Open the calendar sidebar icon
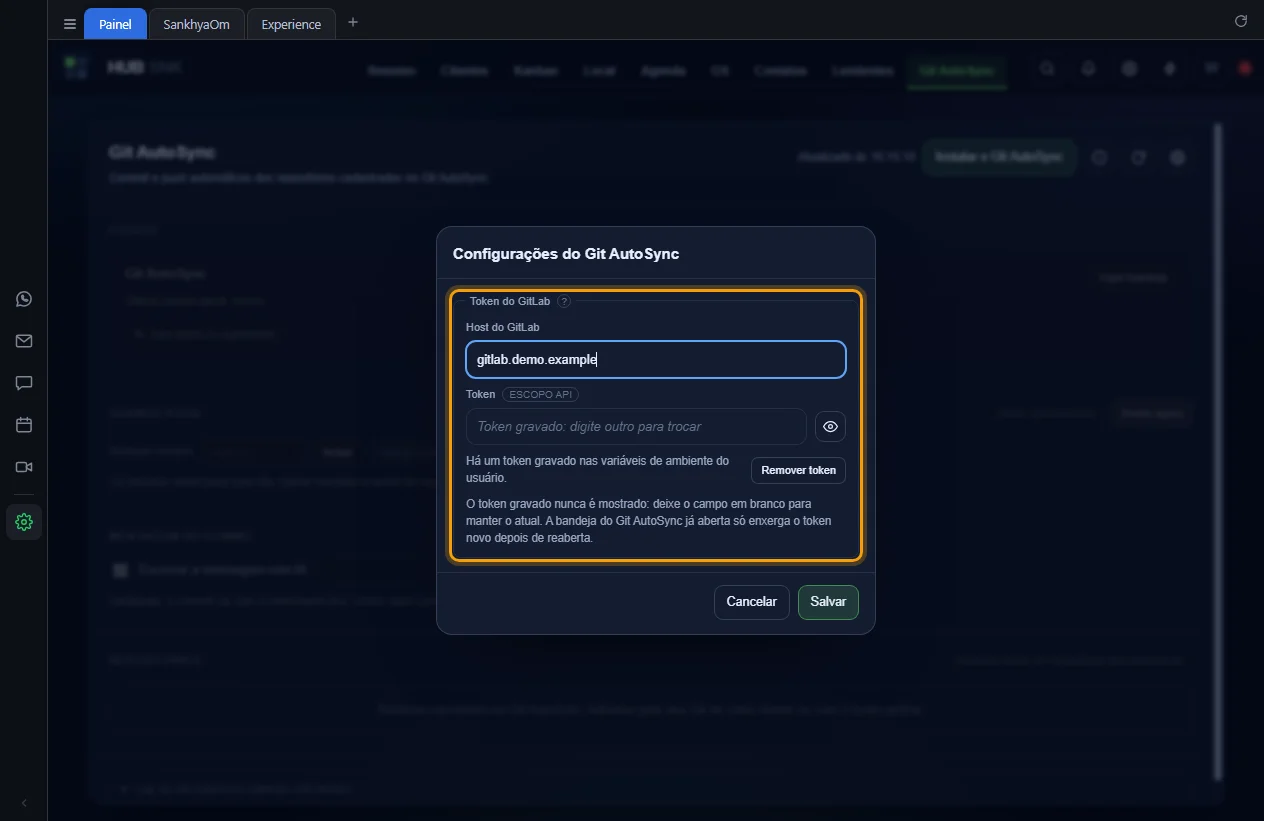 (x=24, y=425)
